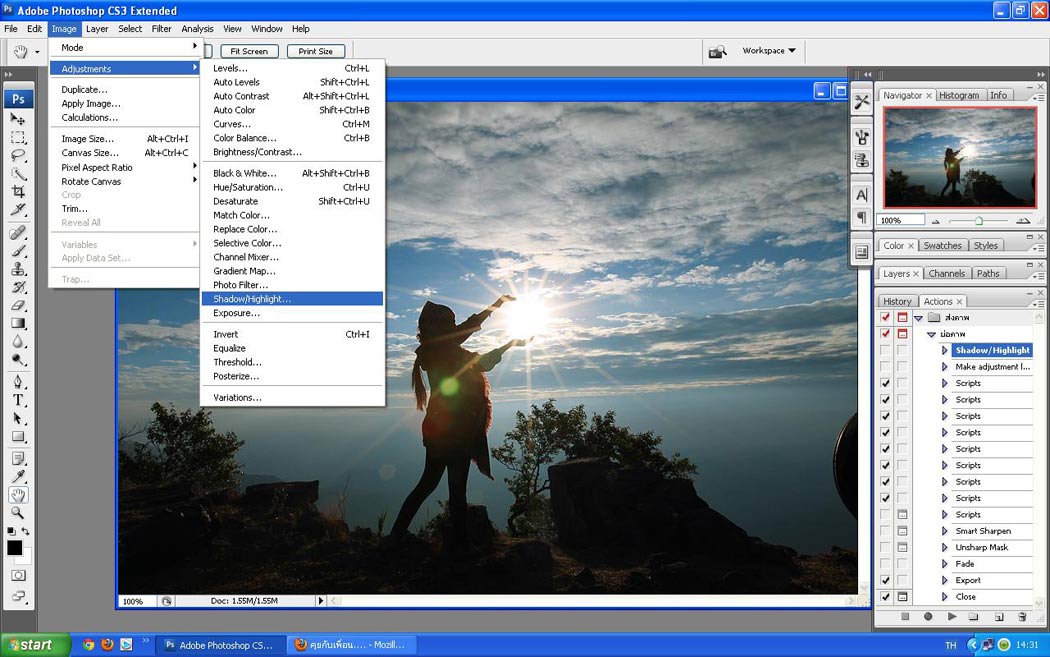This screenshot has width=1050, height=657.
Task: Click the Navigator zoom slider handle
Action: 979,220
